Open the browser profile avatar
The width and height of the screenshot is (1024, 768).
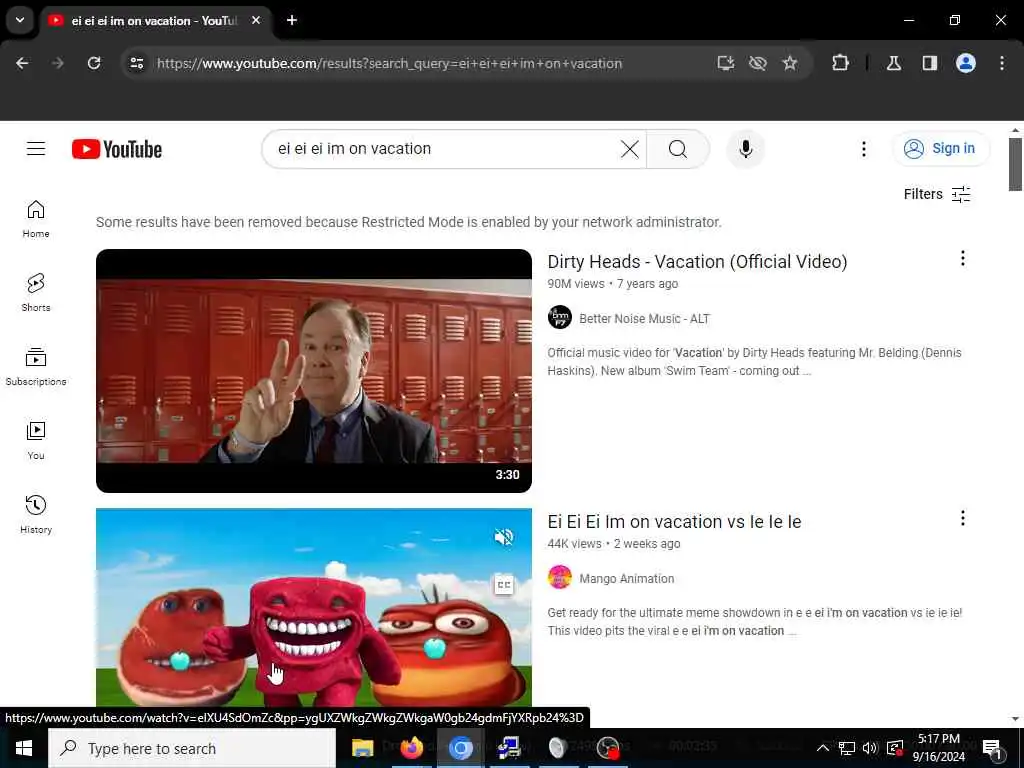965,63
